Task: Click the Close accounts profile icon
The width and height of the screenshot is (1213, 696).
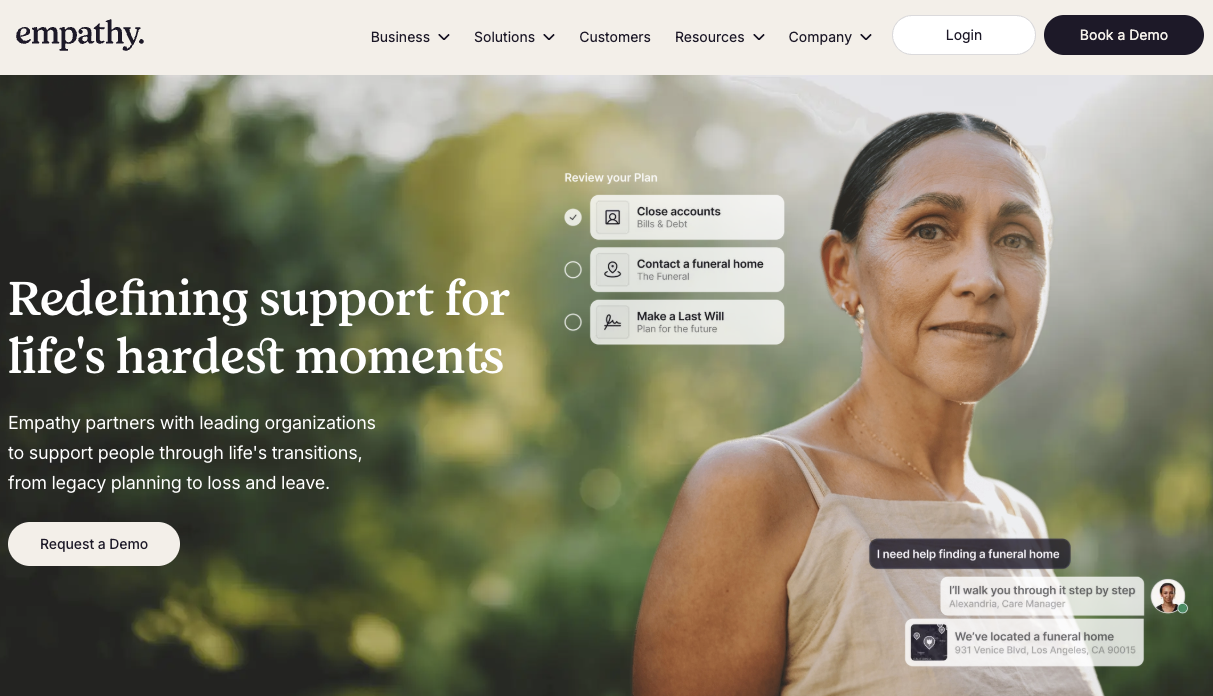Action: point(613,217)
